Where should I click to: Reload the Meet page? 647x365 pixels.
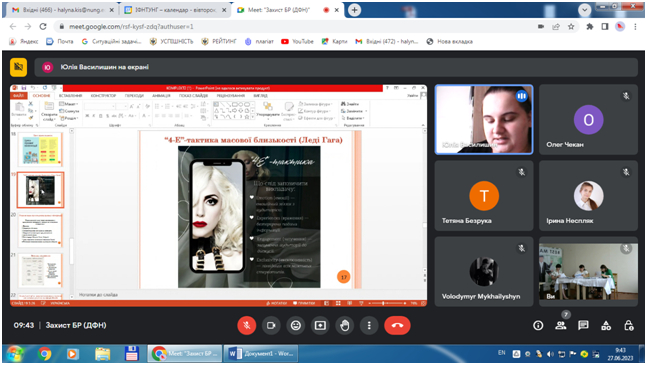click(x=43, y=26)
